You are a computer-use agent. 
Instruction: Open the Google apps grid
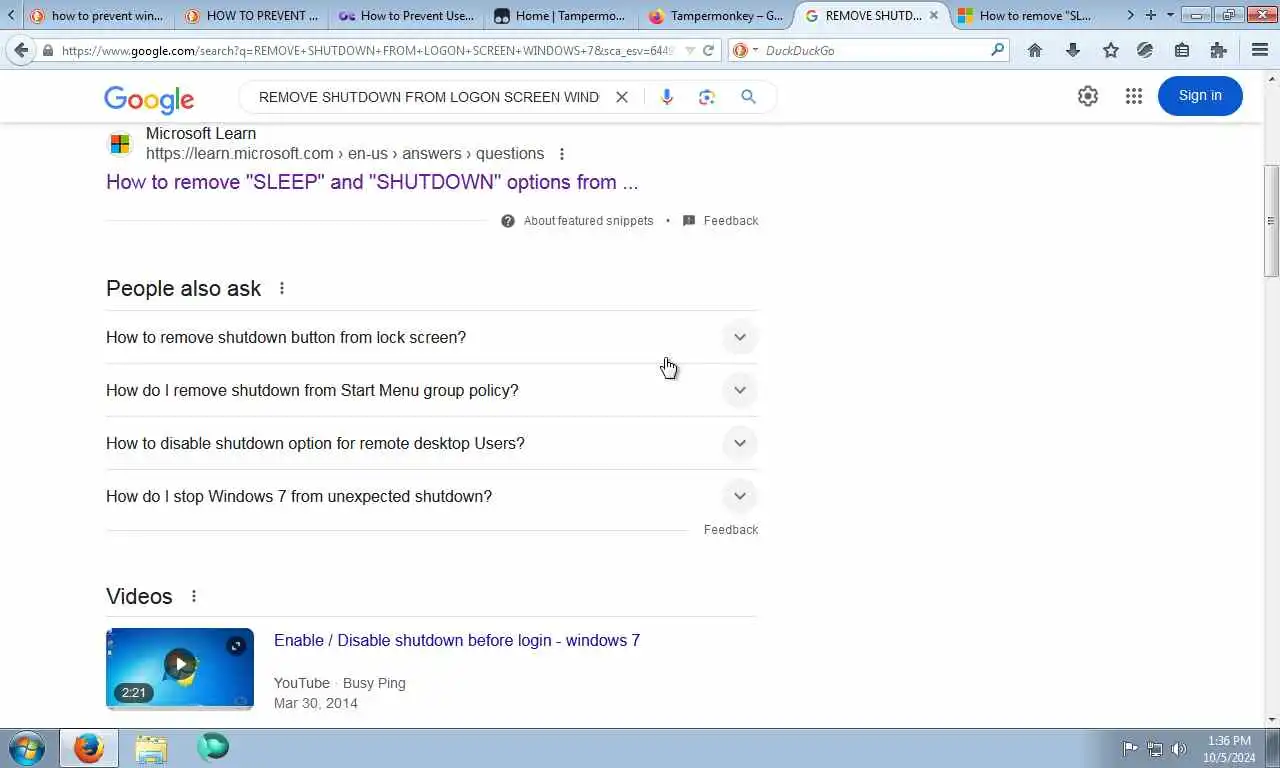1133,96
